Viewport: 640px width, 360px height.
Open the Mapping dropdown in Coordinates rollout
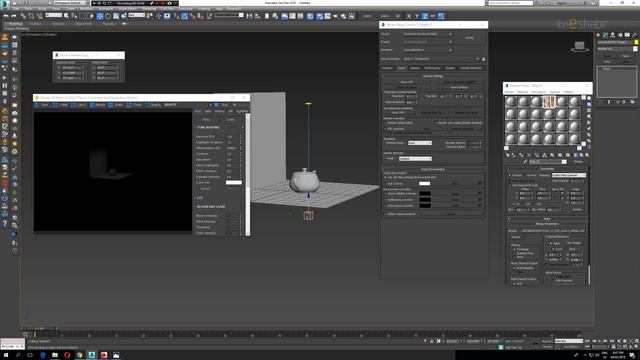coord(569,175)
